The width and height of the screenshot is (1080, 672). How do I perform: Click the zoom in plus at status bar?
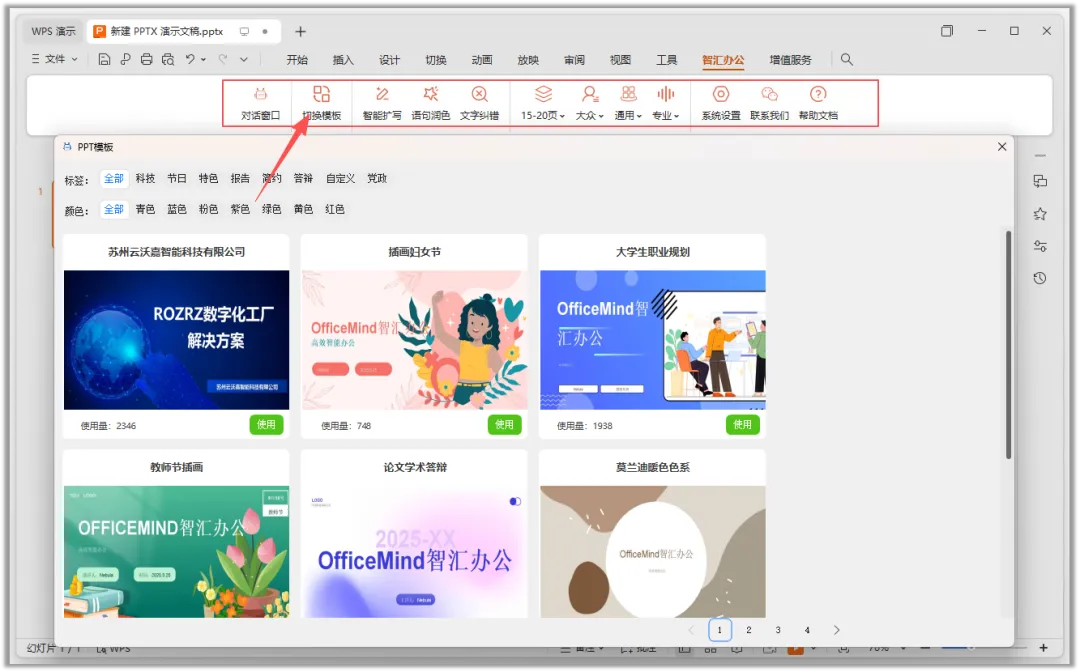pyautogui.click(x=1043, y=648)
